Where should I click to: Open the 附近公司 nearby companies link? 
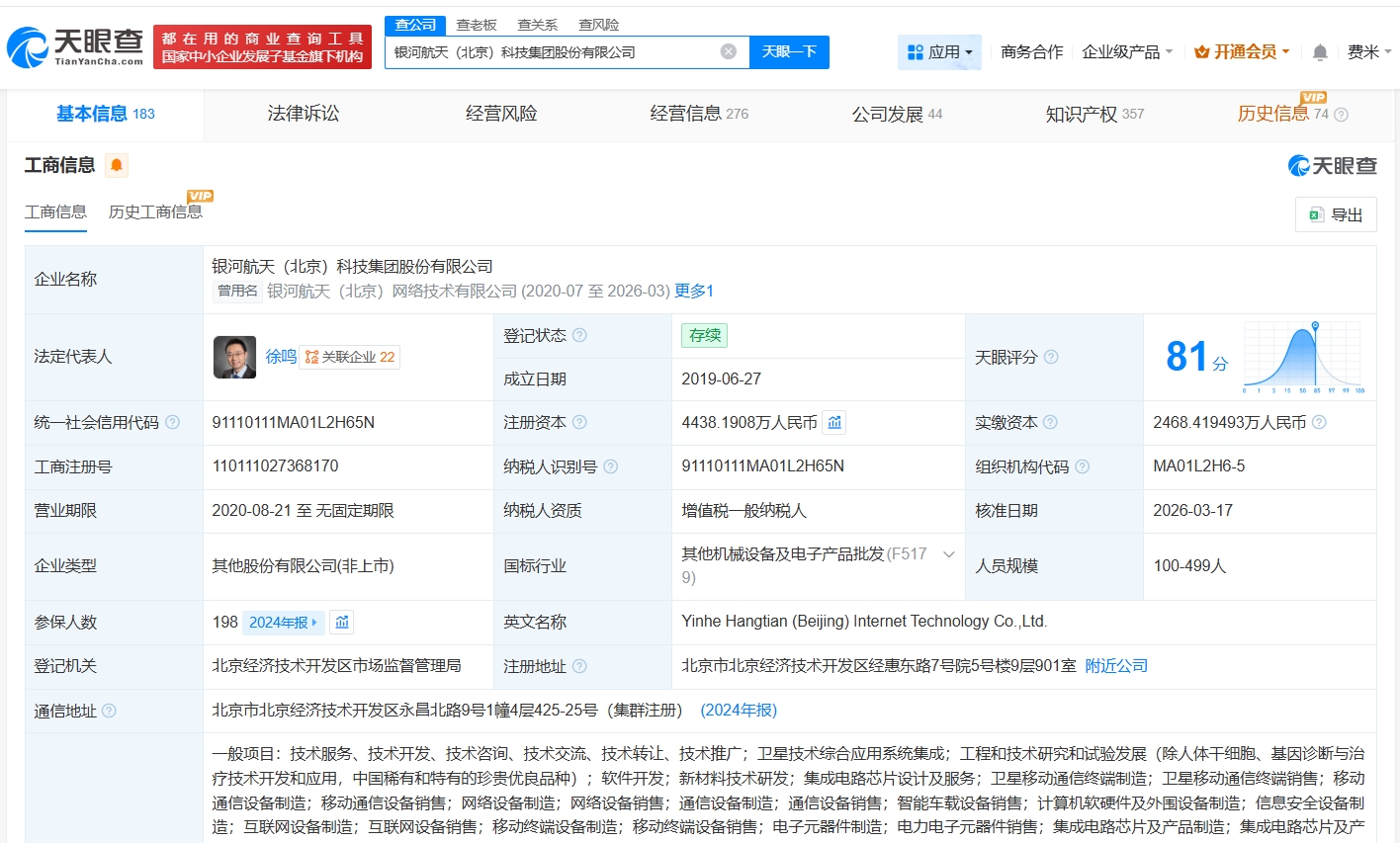click(x=1116, y=666)
